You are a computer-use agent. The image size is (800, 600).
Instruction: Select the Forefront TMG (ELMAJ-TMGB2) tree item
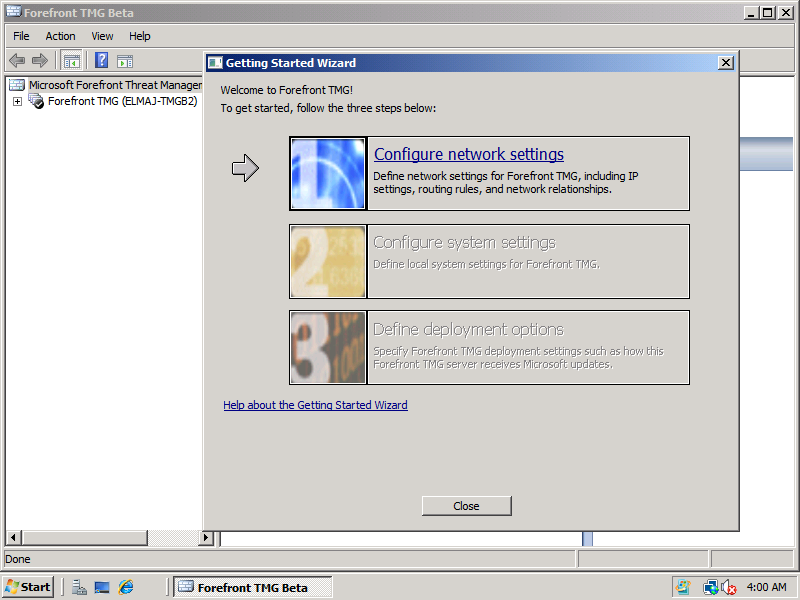coord(122,101)
